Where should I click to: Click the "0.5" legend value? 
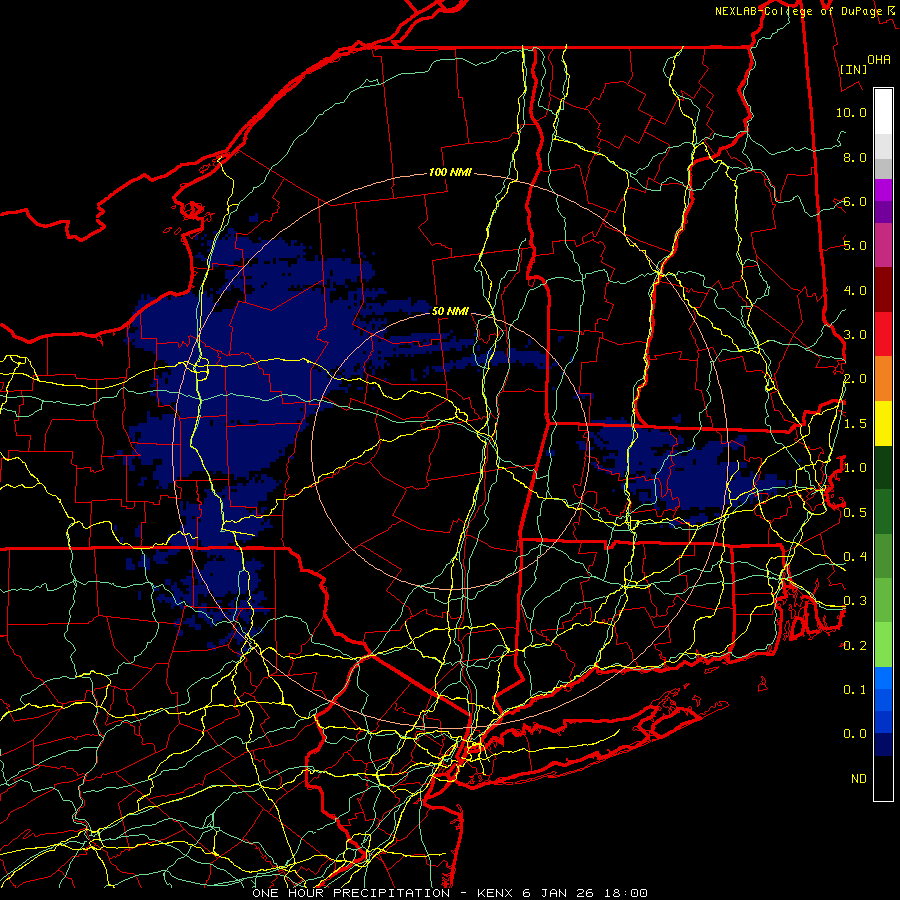click(855, 512)
